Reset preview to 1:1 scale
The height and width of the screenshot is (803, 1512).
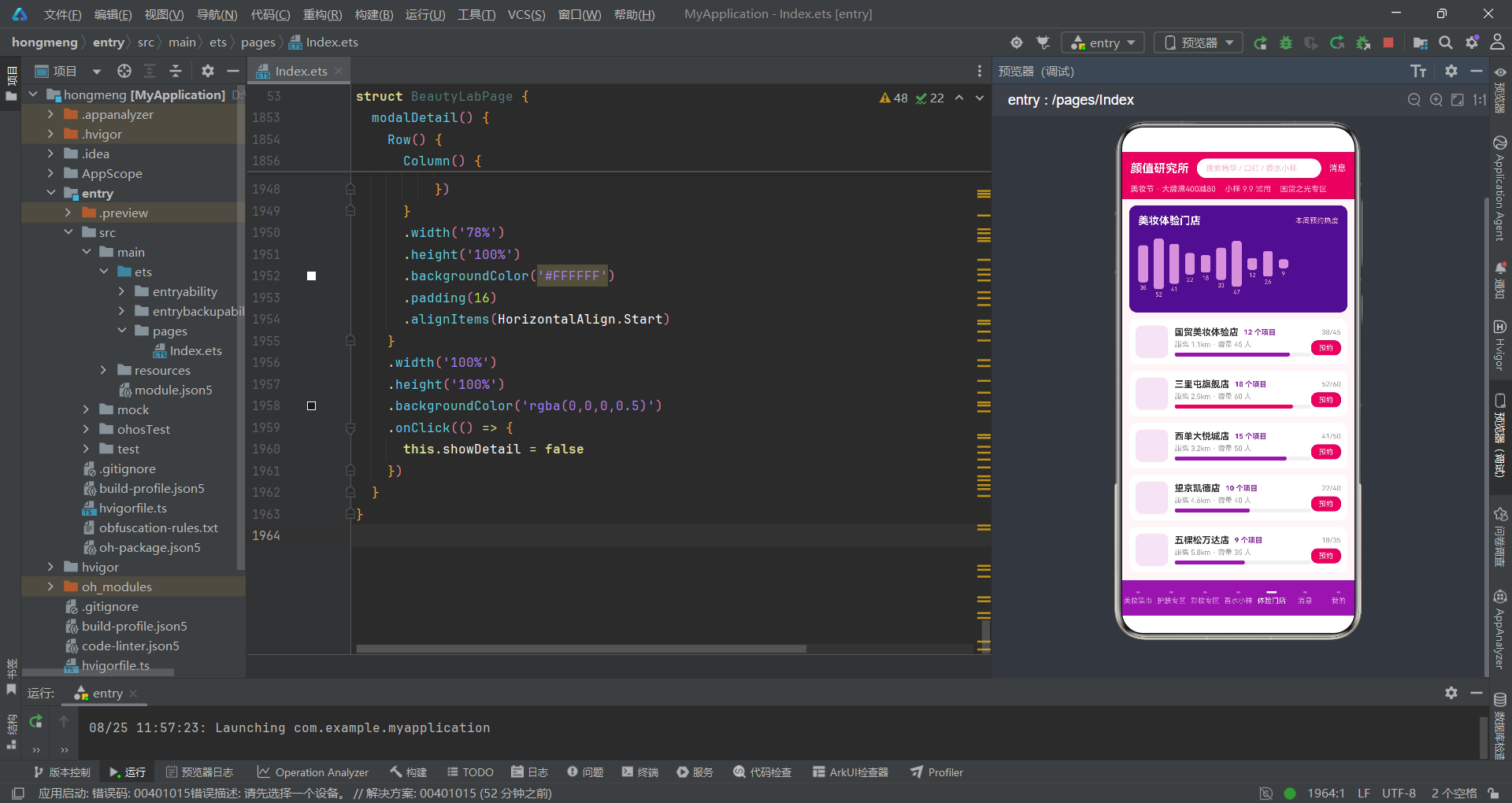[x=1480, y=100]
